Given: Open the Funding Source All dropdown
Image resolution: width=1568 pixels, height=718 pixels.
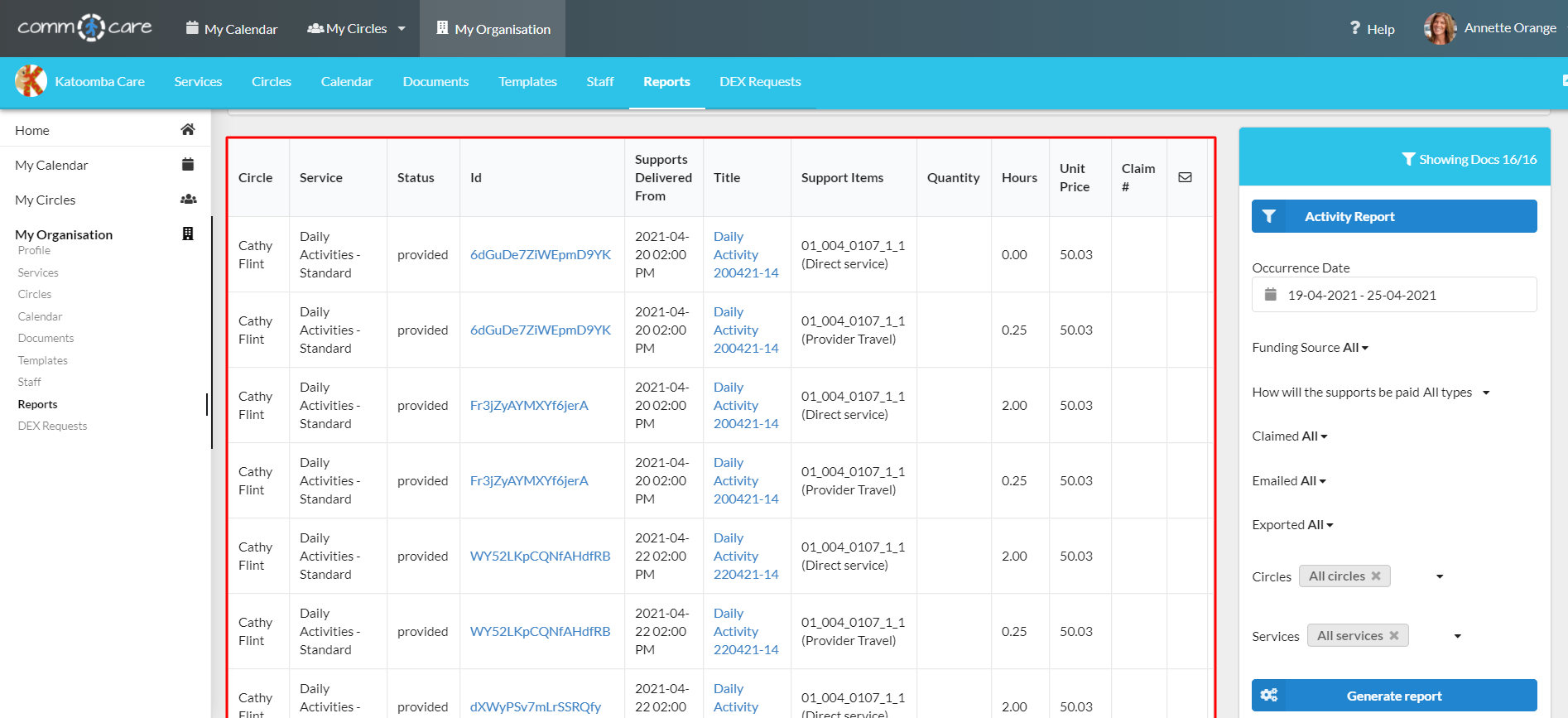Looking at the screenshot, I should click(1310, 348).
